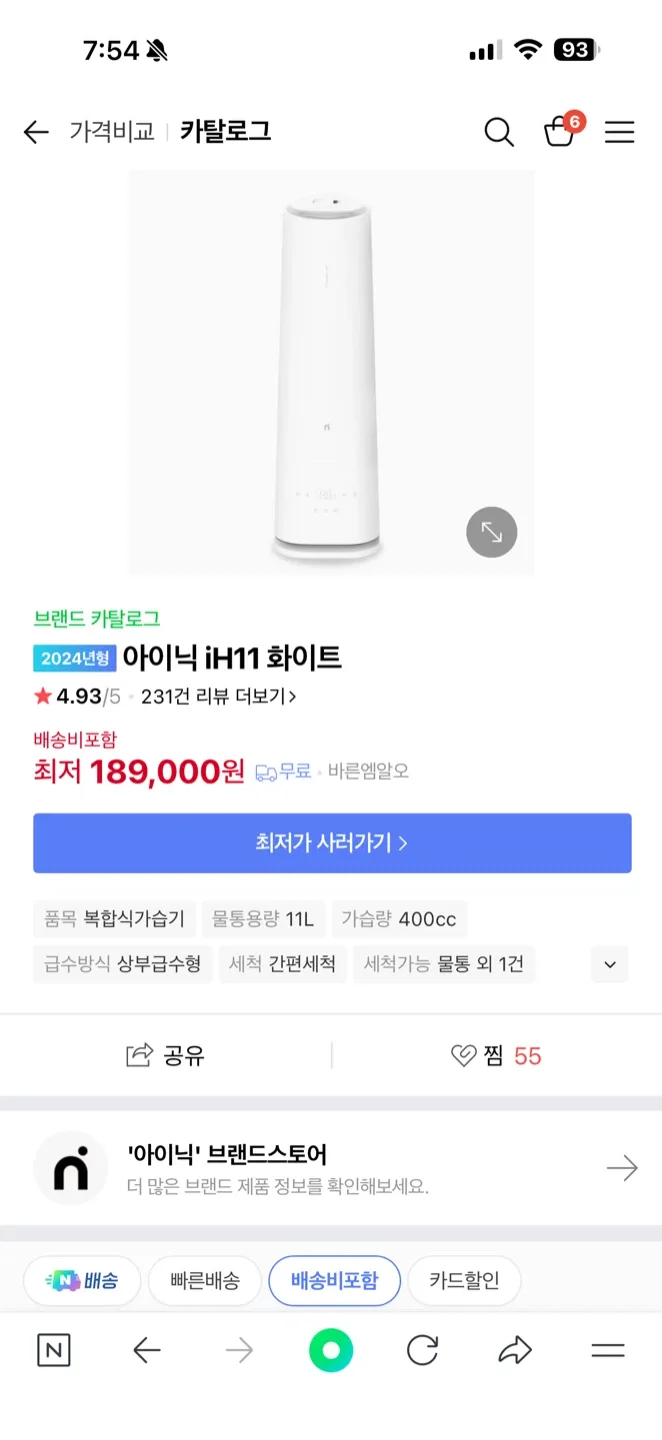Switch to the 가격비교 tab
Screen dimensions: 662x1440
point(112,132)
